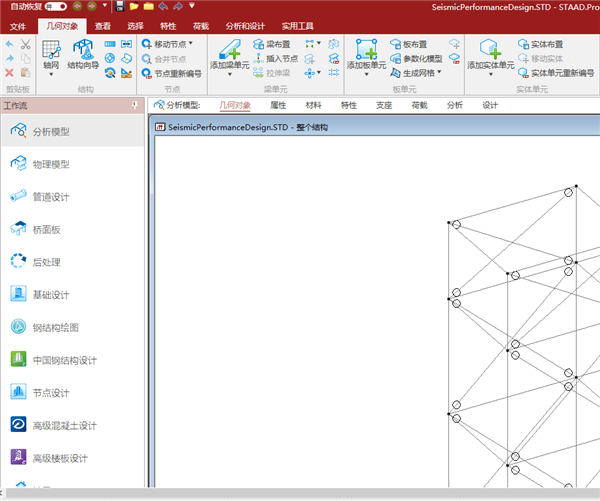Click the blue ruler bar icon in 结构 group
Image resolution: width=600 pixels, height=501 pixels.
click(x=110, y=44)
